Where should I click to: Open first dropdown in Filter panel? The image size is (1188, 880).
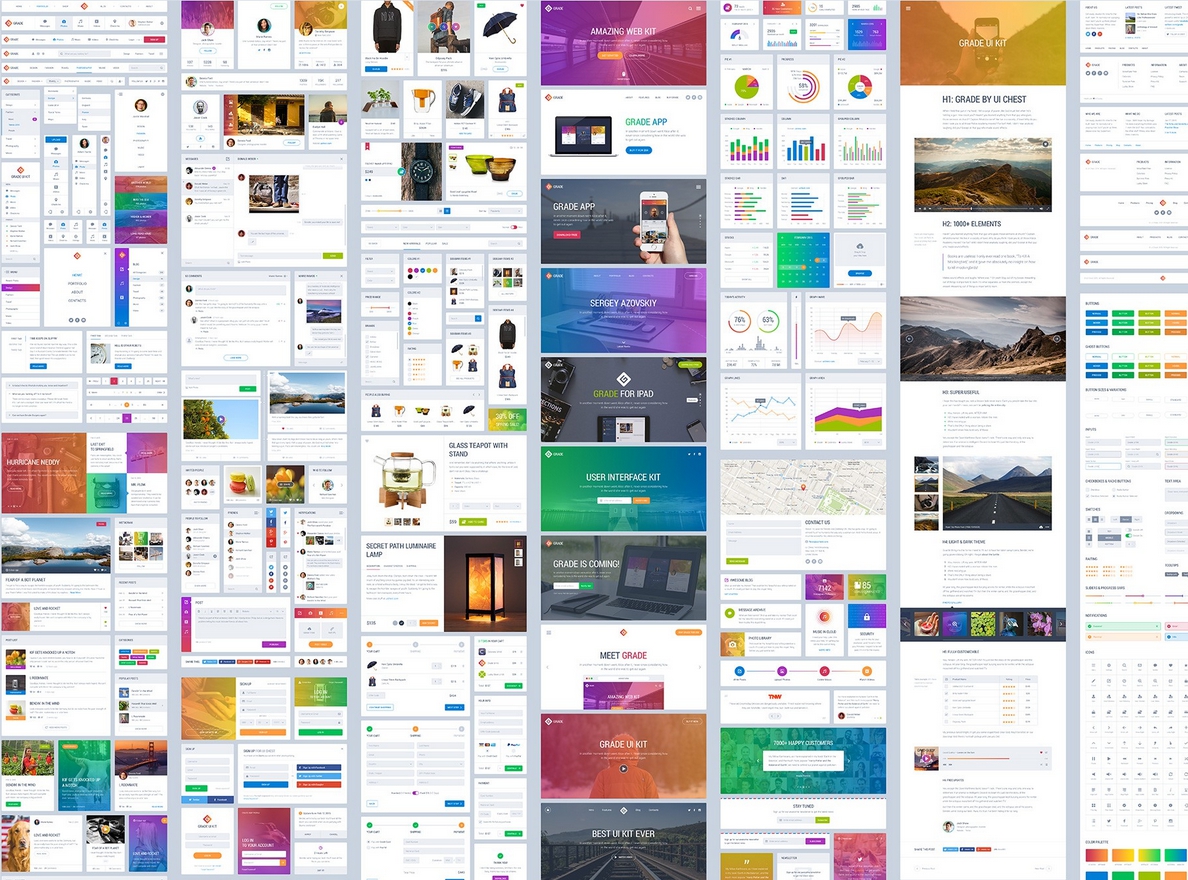tap(380, 271)
